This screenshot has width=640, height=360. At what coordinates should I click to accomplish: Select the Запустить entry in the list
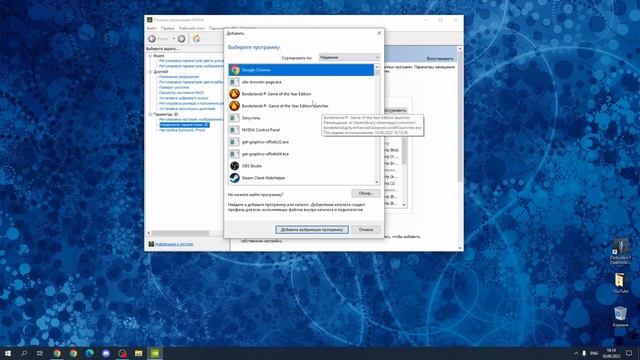tap(301, 118)
